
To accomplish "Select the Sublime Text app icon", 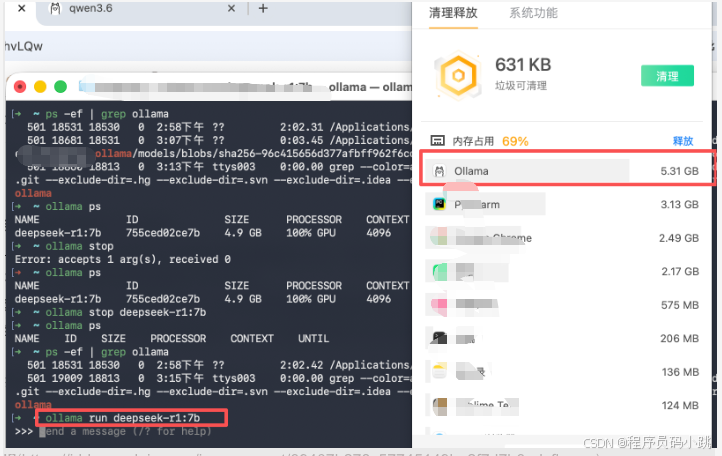I will coord(440,406).
